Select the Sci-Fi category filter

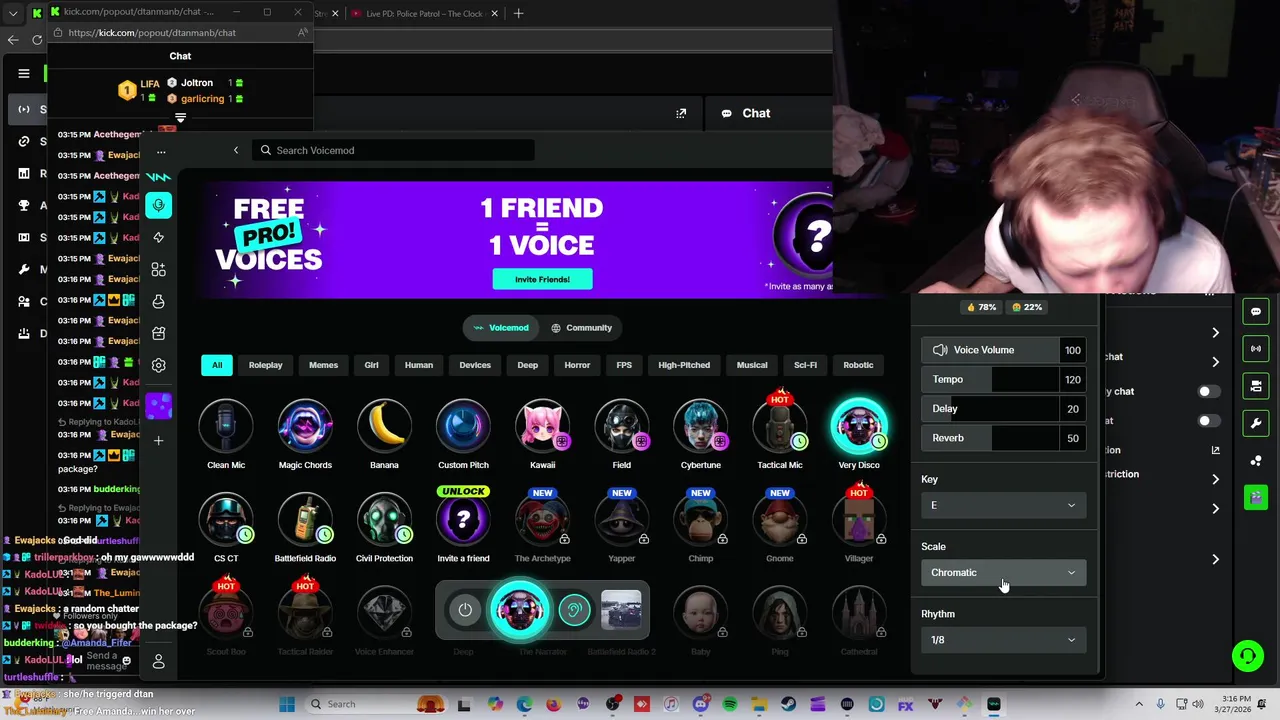click(x=805, y=365)
